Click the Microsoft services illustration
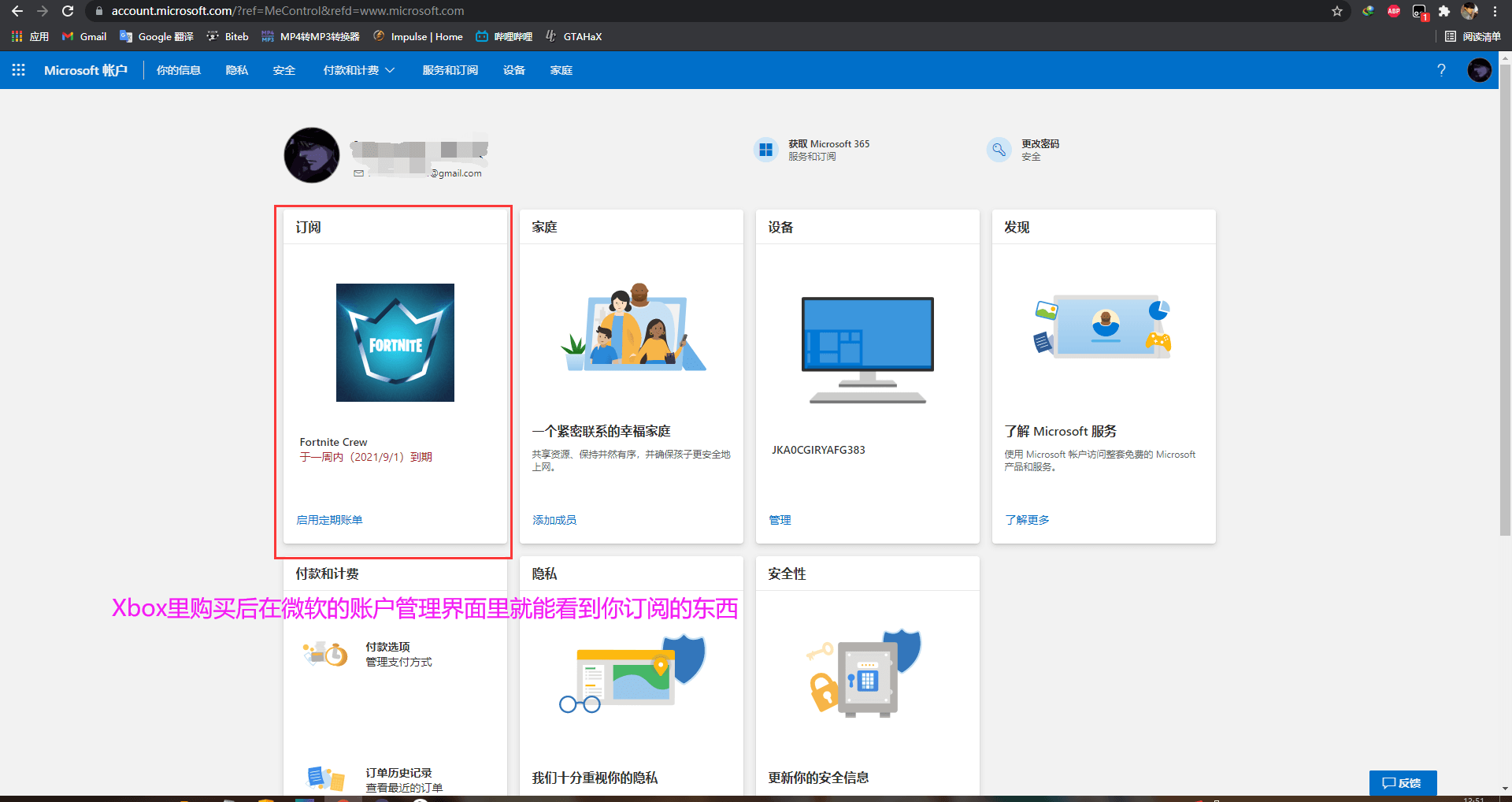The image size is (1512, 802). tap(1103, 327)
